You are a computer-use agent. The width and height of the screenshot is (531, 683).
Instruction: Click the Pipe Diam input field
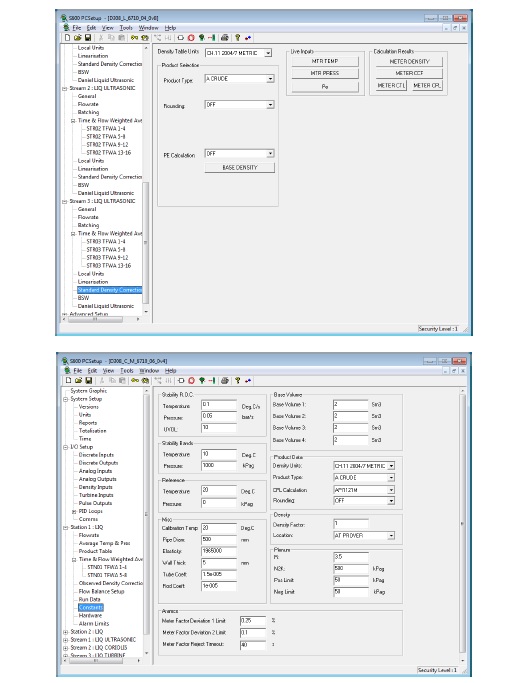(219, 539)
